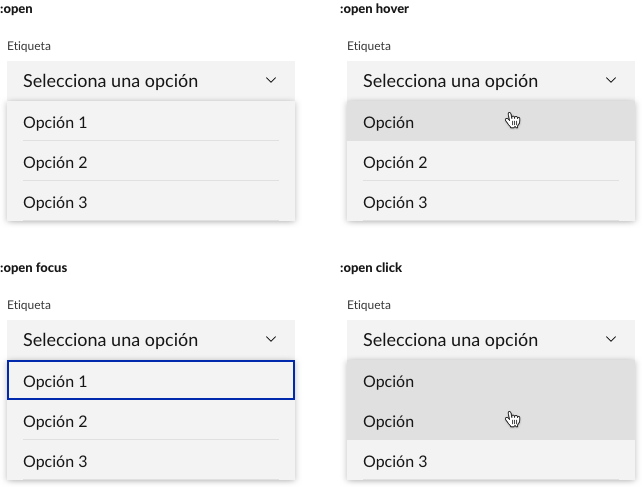Click "Selecciona una opción" in the open focus example
This screenshot has height=487, width=642.
pyautogui.click(x=110, y=340)
